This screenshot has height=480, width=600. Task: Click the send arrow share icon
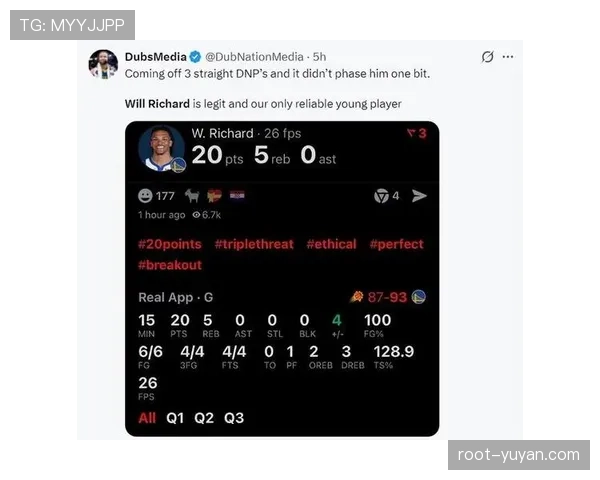(x=419, y=196)
